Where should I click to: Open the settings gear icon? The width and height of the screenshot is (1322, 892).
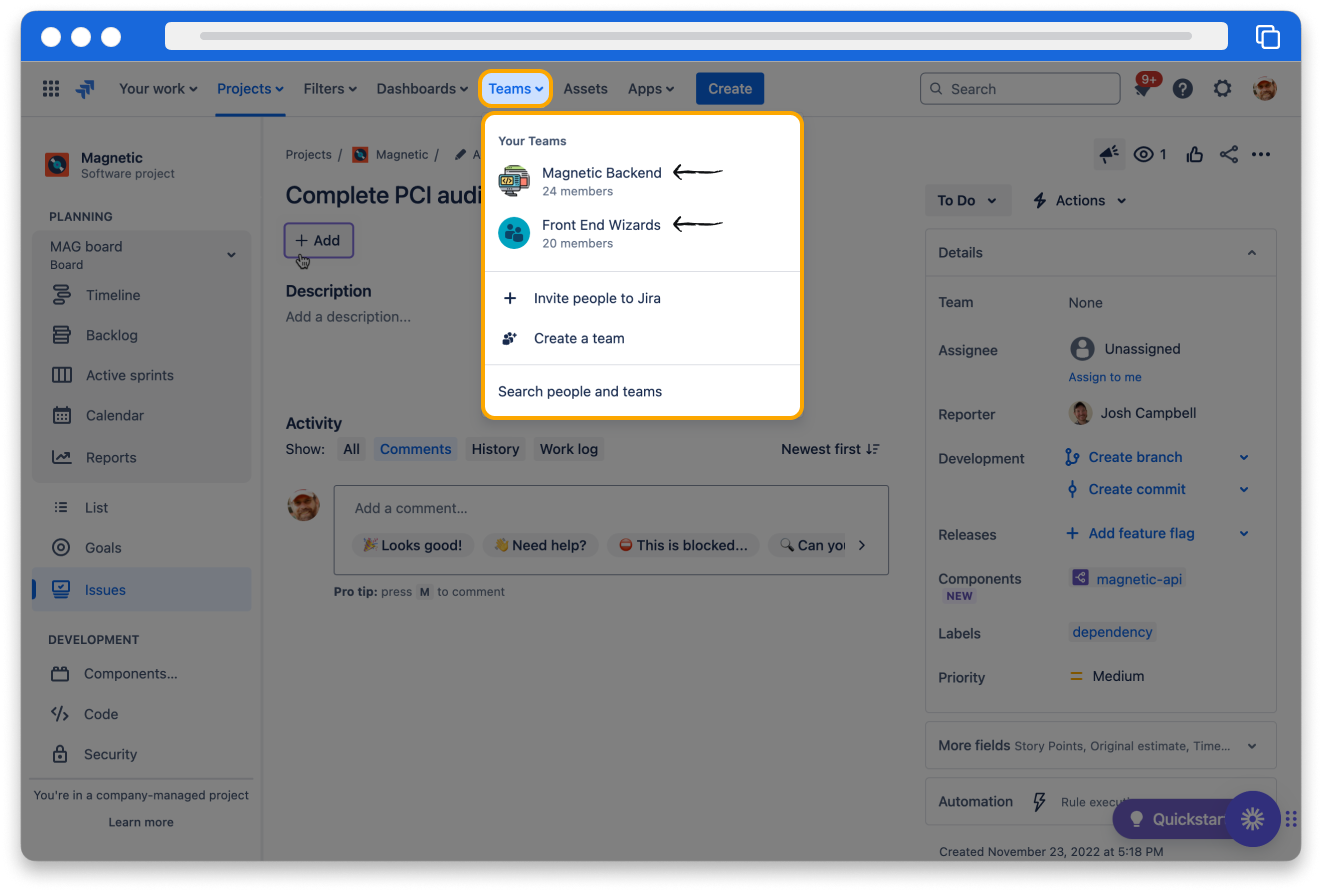[x=1222, y=89]
